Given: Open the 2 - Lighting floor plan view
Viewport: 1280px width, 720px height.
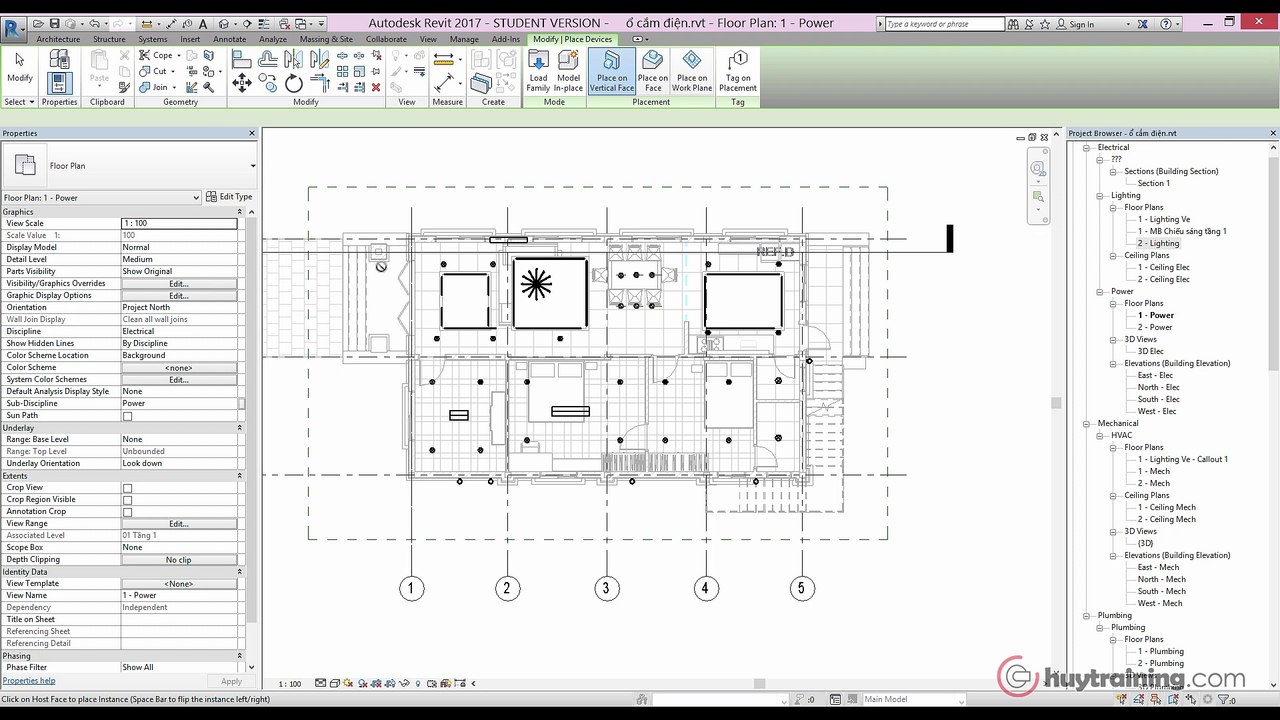Looking at the screenshot, I should pyautogui.click(x=1158, y=244).
